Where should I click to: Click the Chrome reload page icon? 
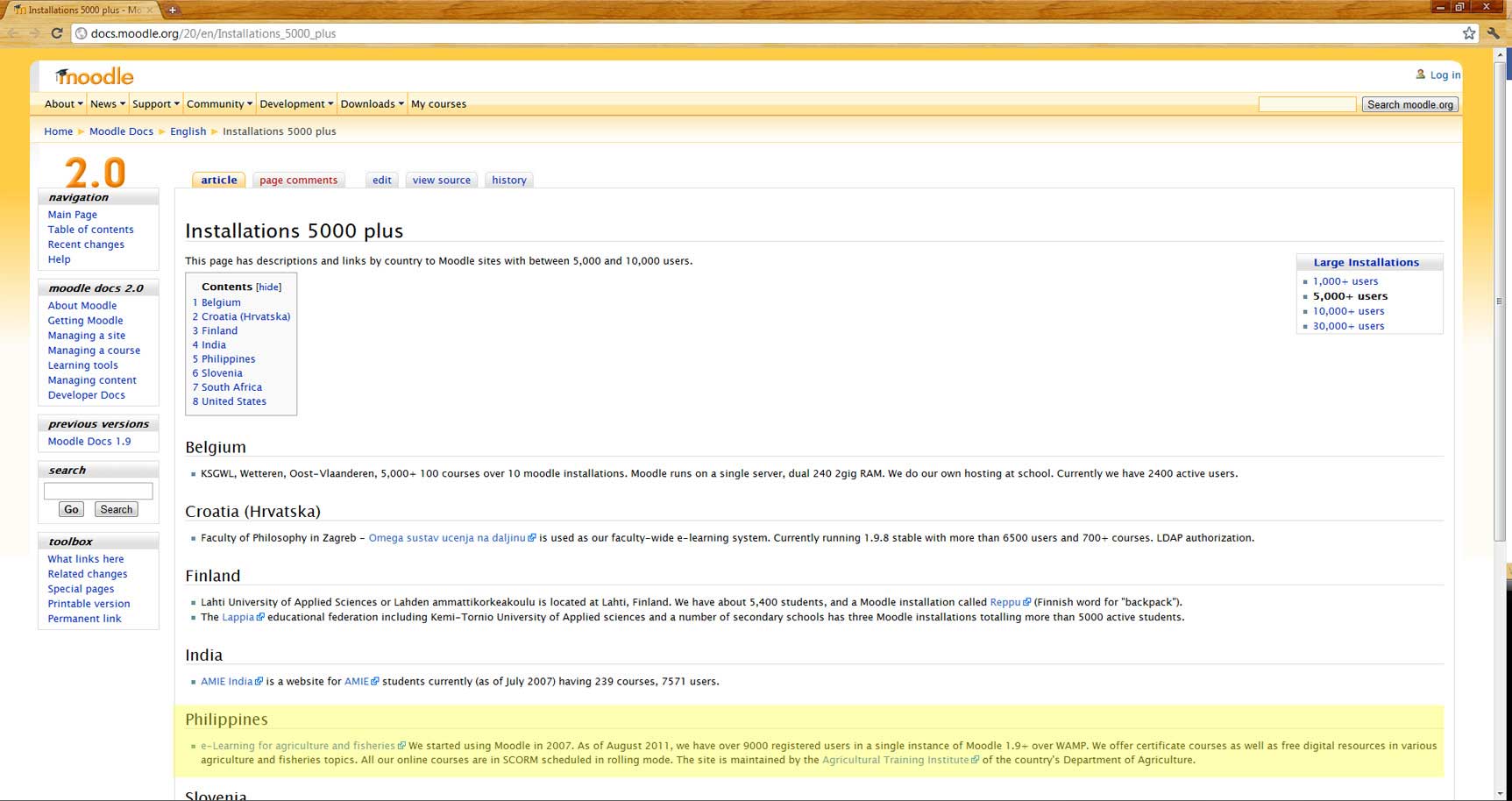57,33
